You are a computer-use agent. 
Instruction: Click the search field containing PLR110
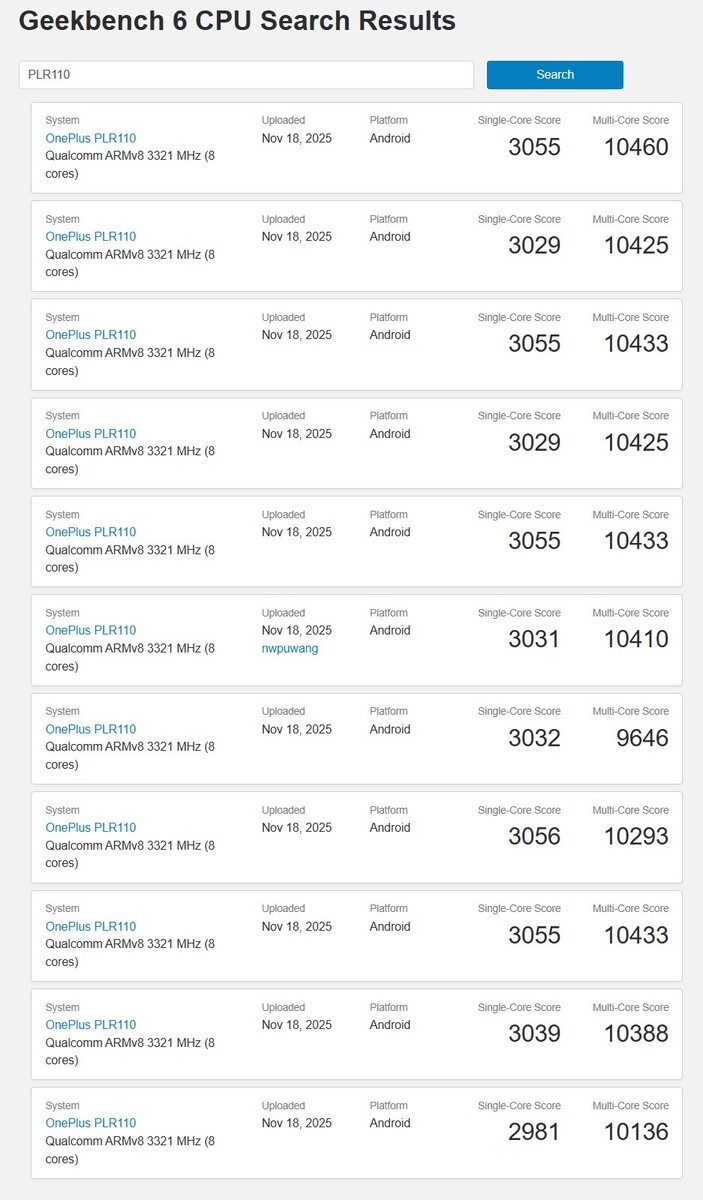click(x=245, y=75)
